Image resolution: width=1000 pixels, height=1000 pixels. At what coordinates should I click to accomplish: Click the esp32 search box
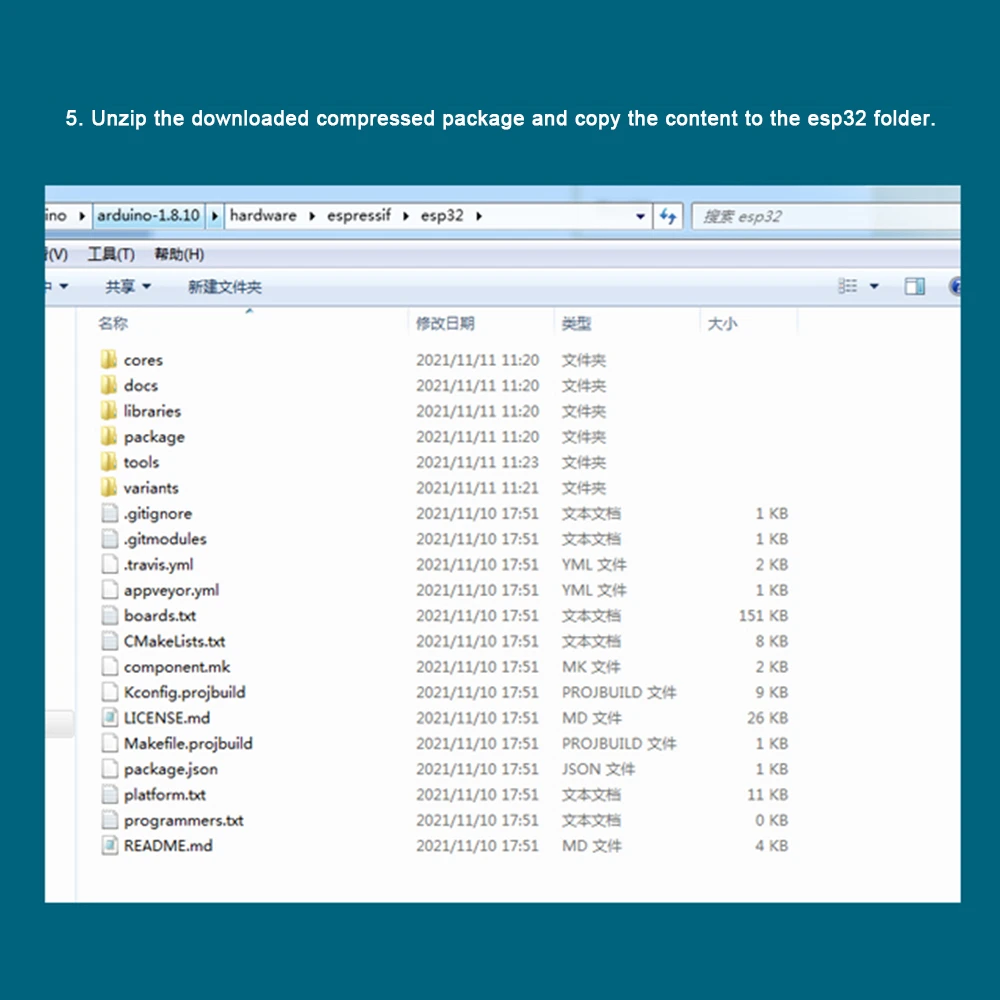826,216
